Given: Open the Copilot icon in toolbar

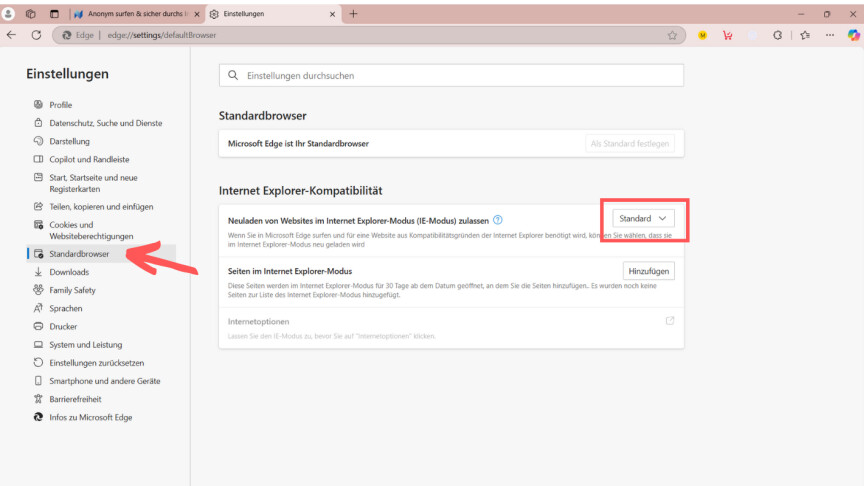Looking at the screenshot, I should point(853,34).
